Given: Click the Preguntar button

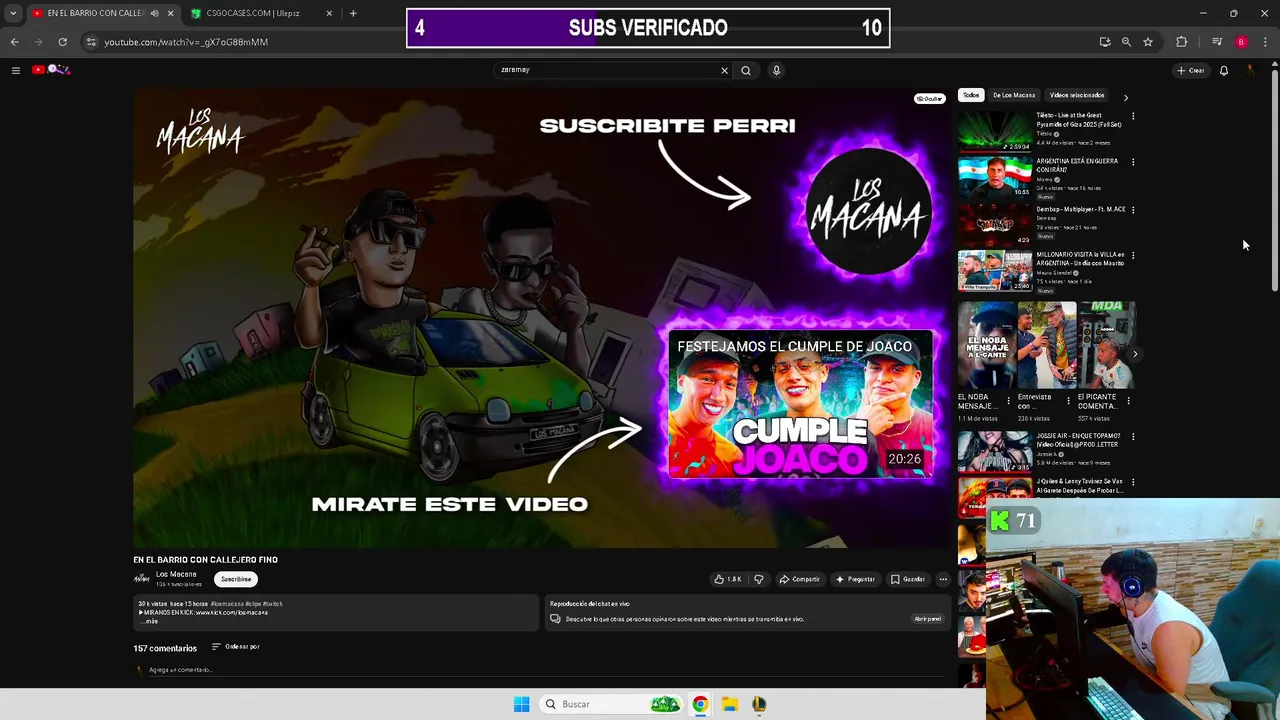Looking at the screenshot, I should coord(855,579).
